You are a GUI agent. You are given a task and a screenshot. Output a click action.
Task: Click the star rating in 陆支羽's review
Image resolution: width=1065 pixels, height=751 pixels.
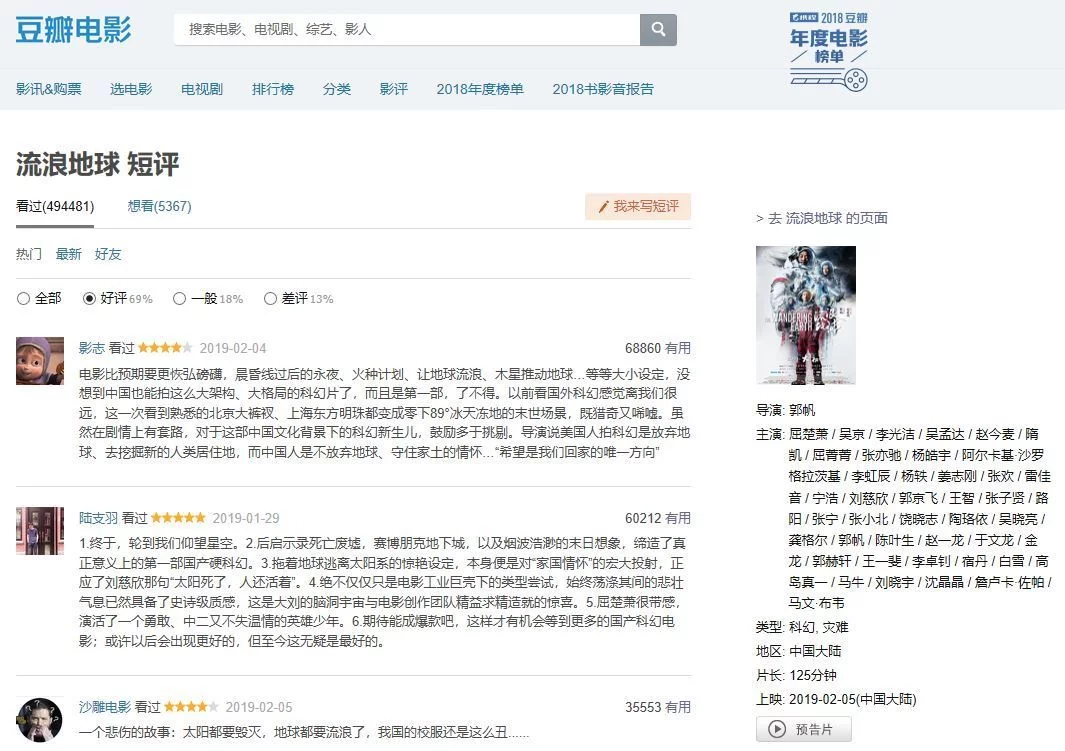click(179, 518)
